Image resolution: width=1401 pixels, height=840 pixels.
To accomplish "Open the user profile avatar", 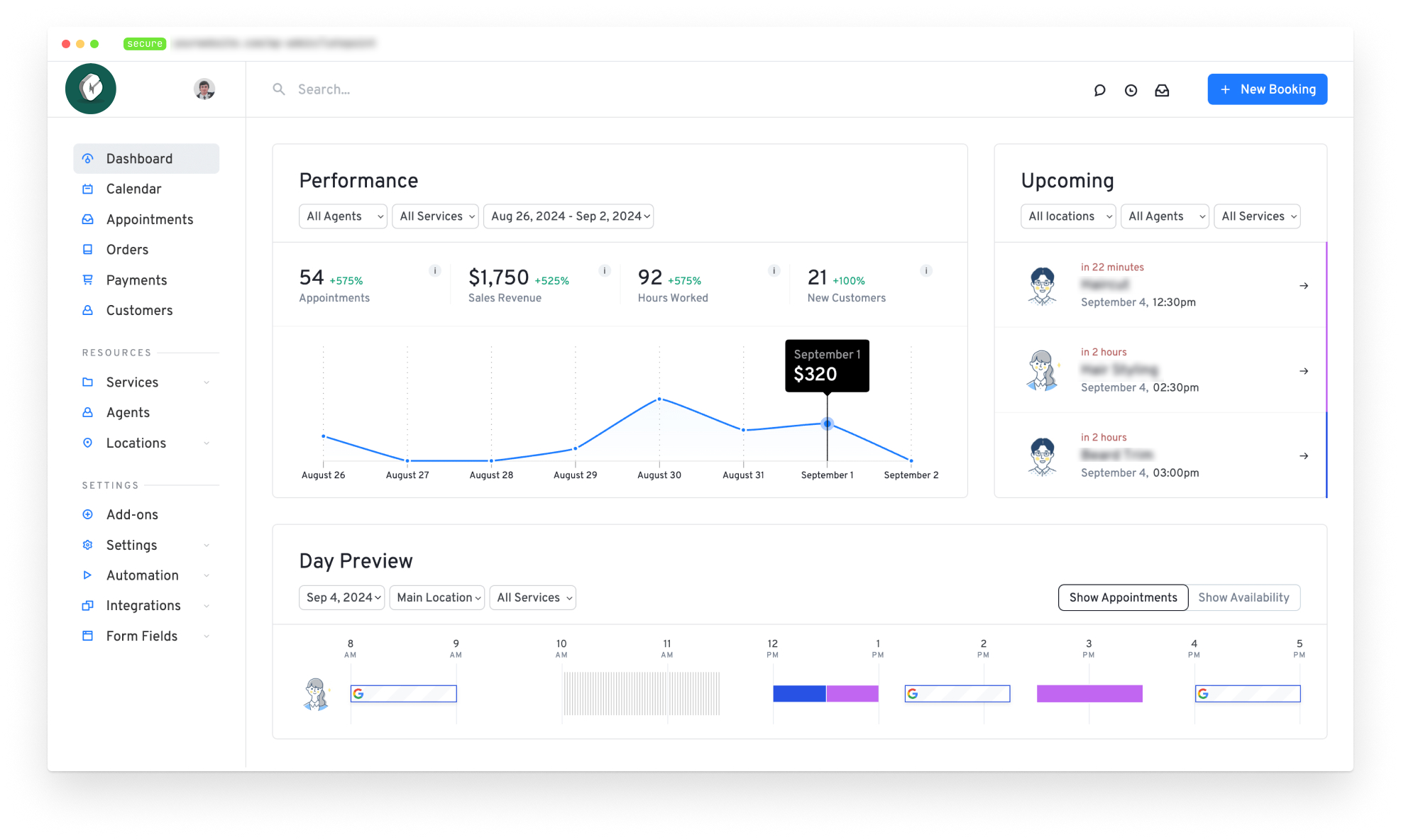I will 204,89.
